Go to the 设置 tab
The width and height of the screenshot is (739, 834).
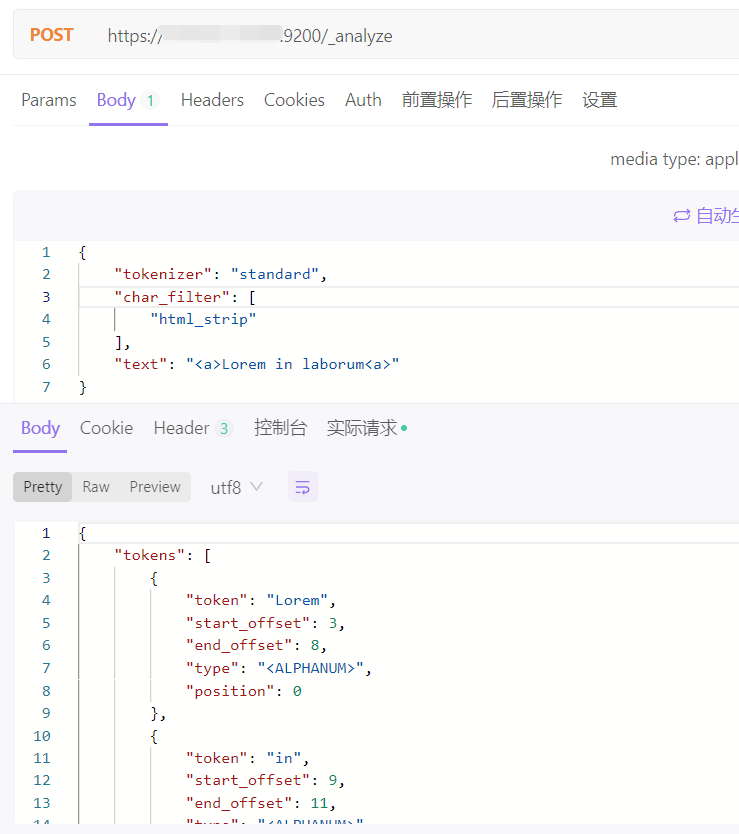[x=600, y=100]
